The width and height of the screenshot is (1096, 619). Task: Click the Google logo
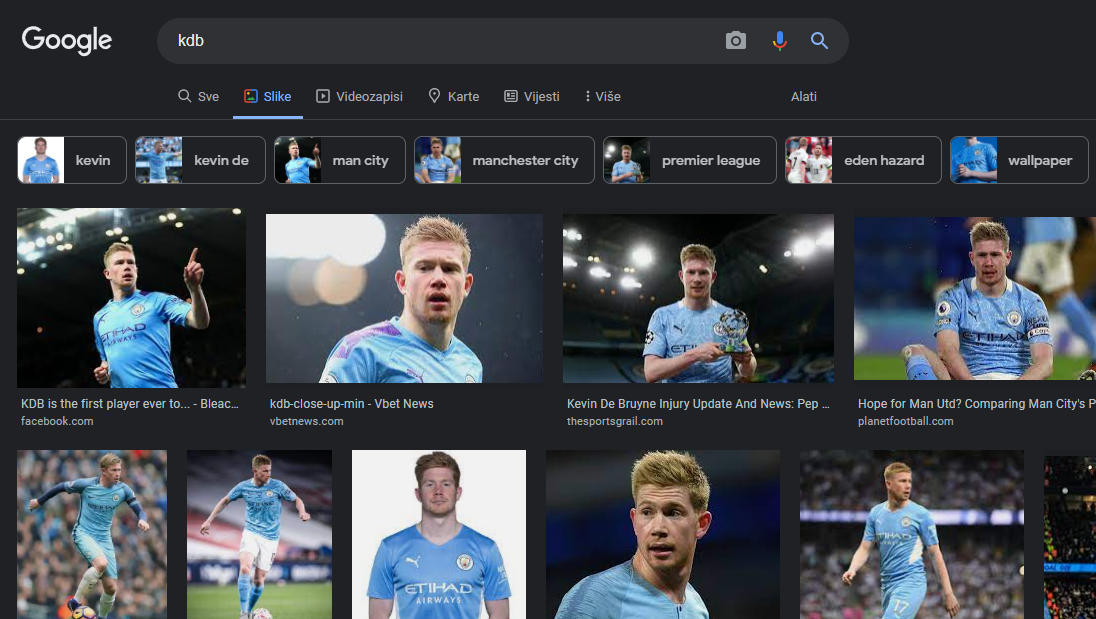tap(66, 40)
